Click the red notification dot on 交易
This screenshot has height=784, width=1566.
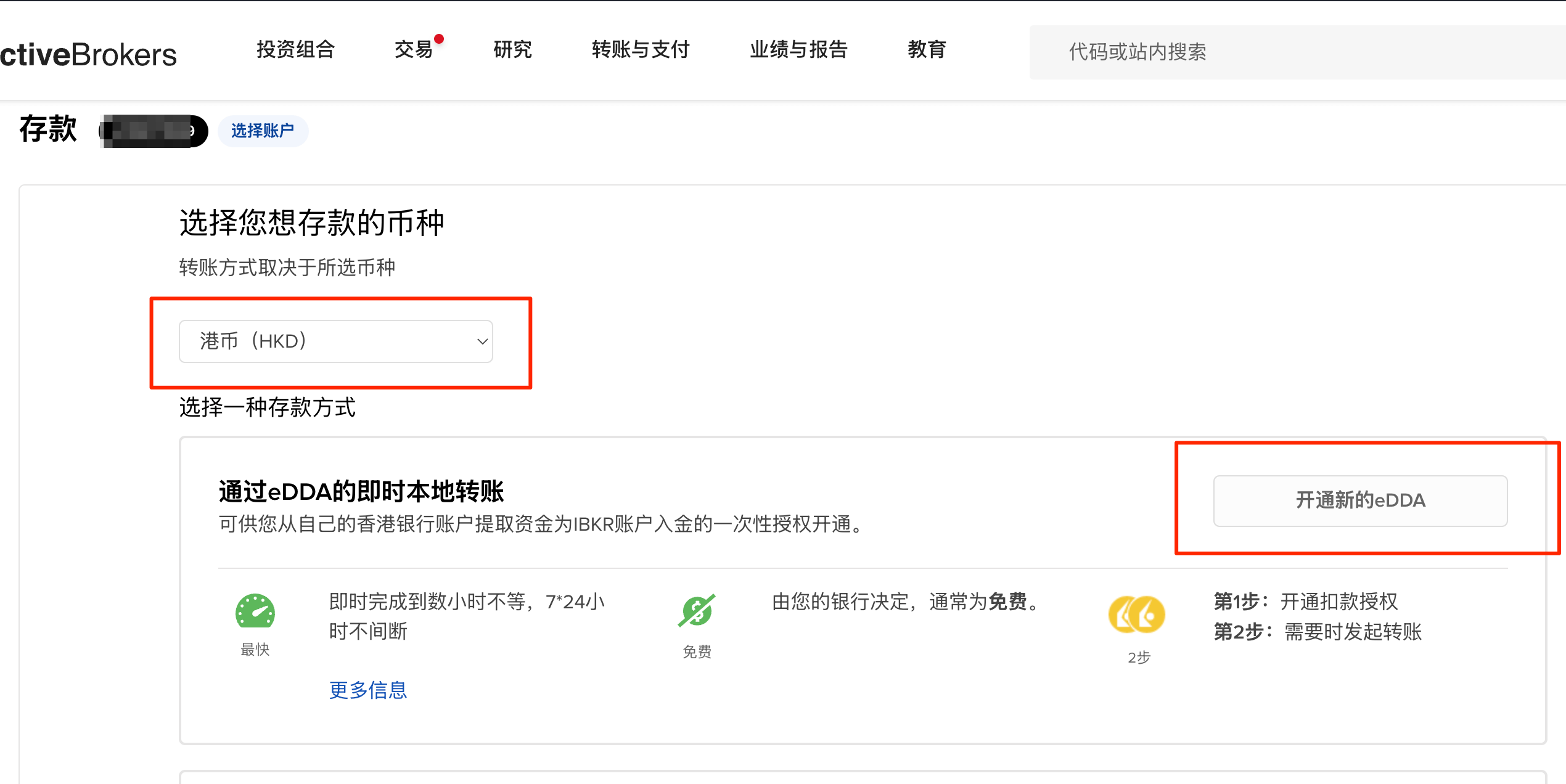click(439, 39)
